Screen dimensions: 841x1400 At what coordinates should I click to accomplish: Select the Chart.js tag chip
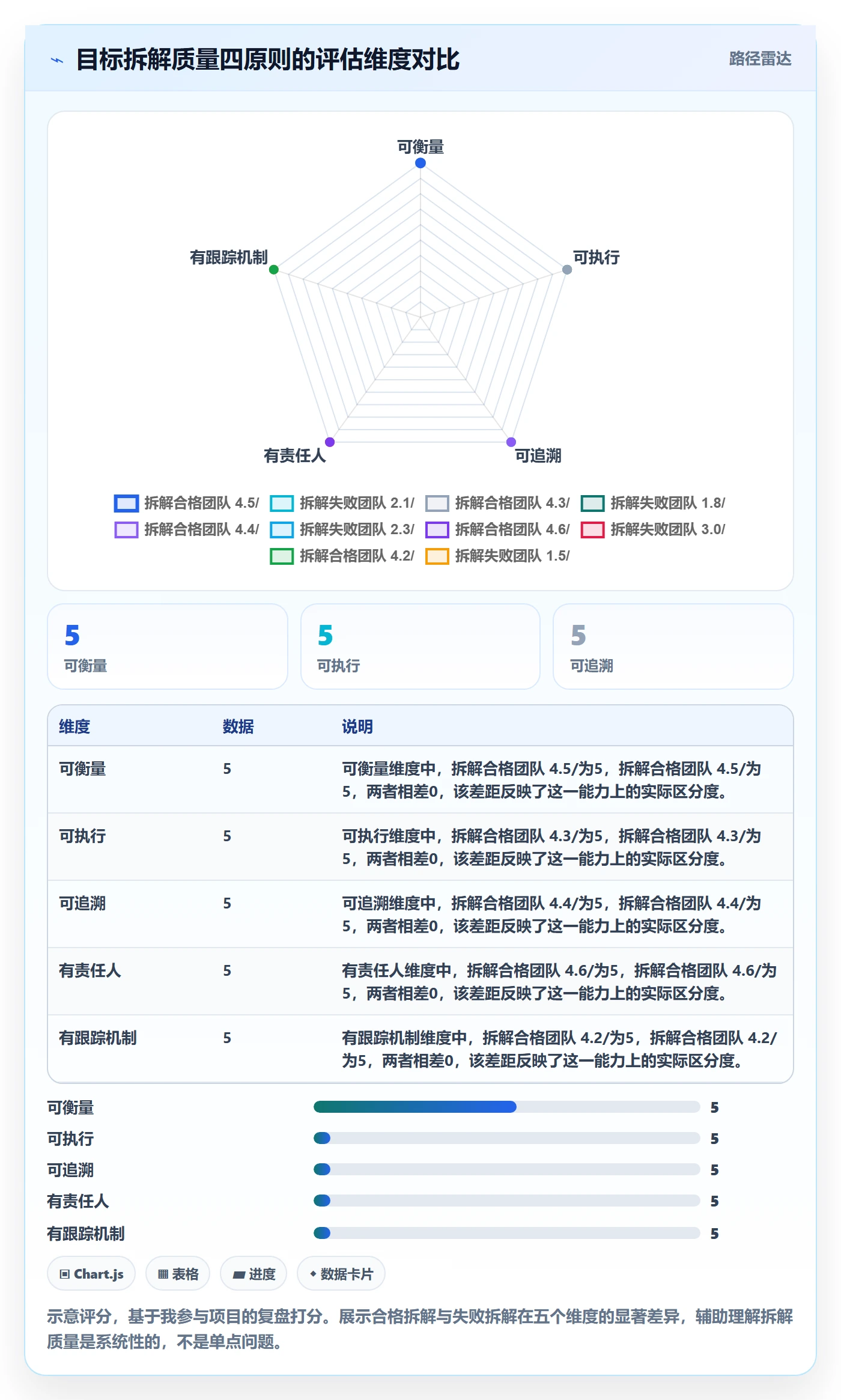(91, 1274)
